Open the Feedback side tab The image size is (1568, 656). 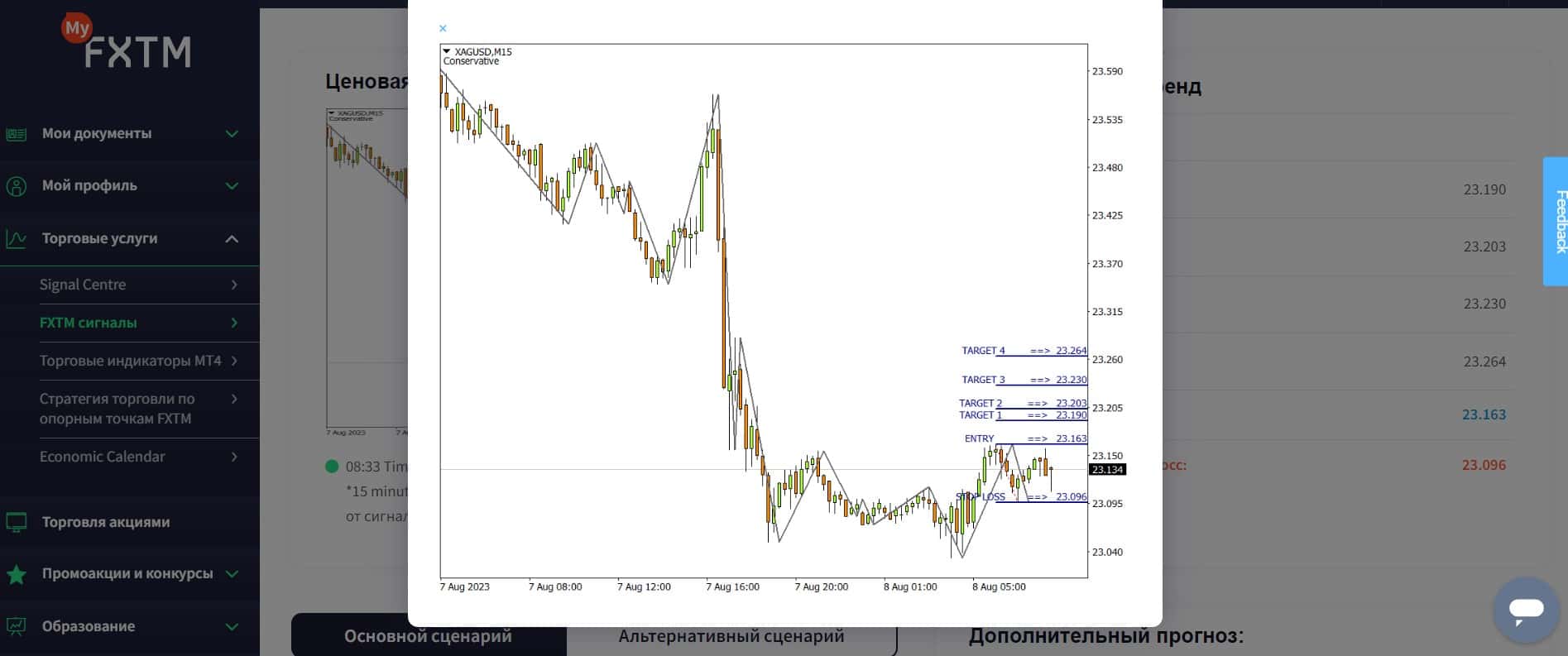coord(1556,222)
